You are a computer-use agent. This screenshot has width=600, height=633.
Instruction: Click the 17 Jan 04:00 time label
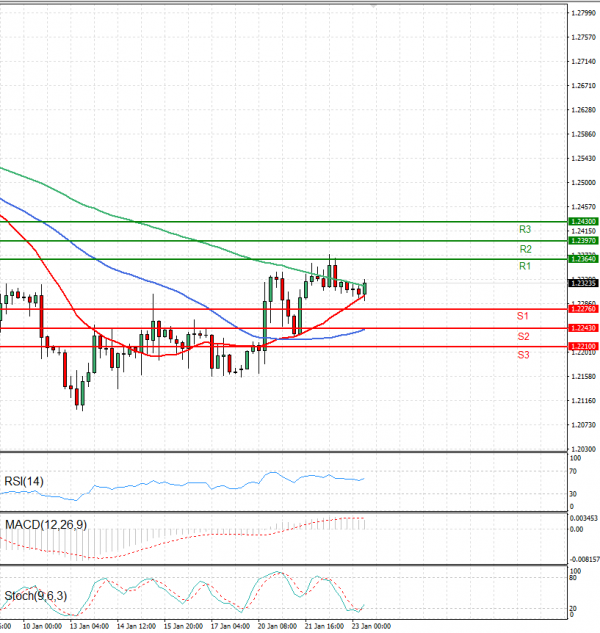click(230, 626)
